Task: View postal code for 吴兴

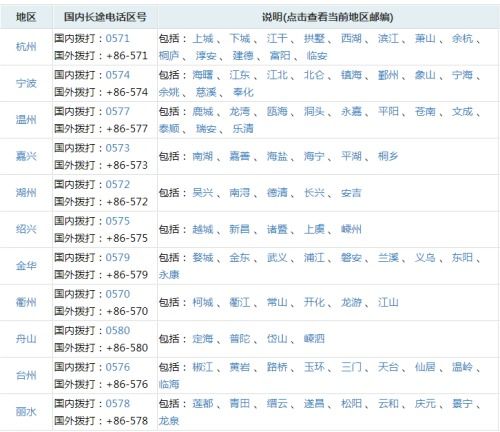Action: tap(203, 193)
